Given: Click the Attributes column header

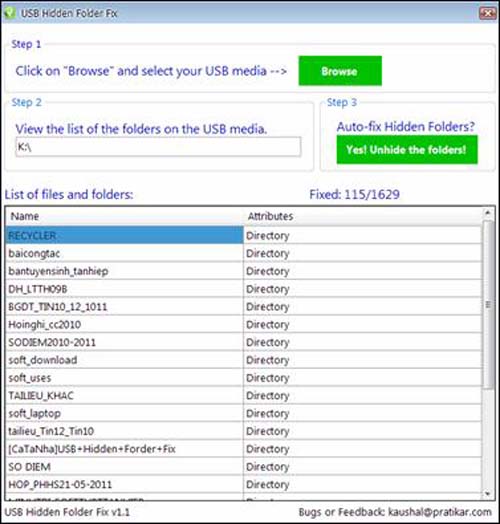Looking at the screenshot, I should pos(363,216).
